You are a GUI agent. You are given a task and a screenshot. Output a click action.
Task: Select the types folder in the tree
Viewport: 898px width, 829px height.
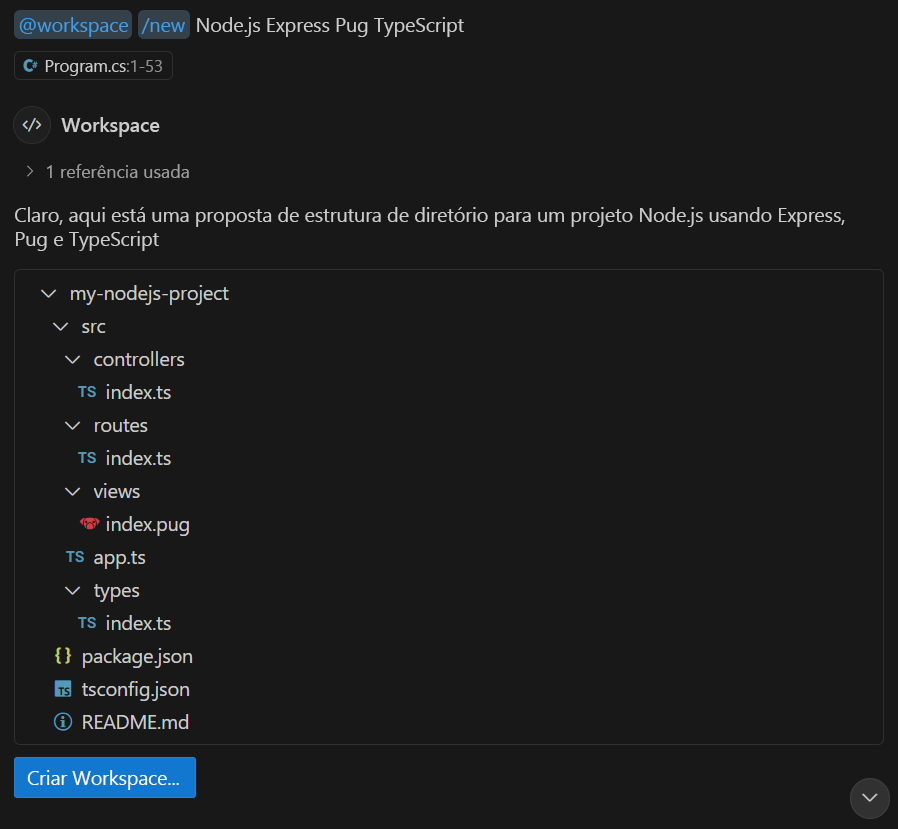(117, 590)
